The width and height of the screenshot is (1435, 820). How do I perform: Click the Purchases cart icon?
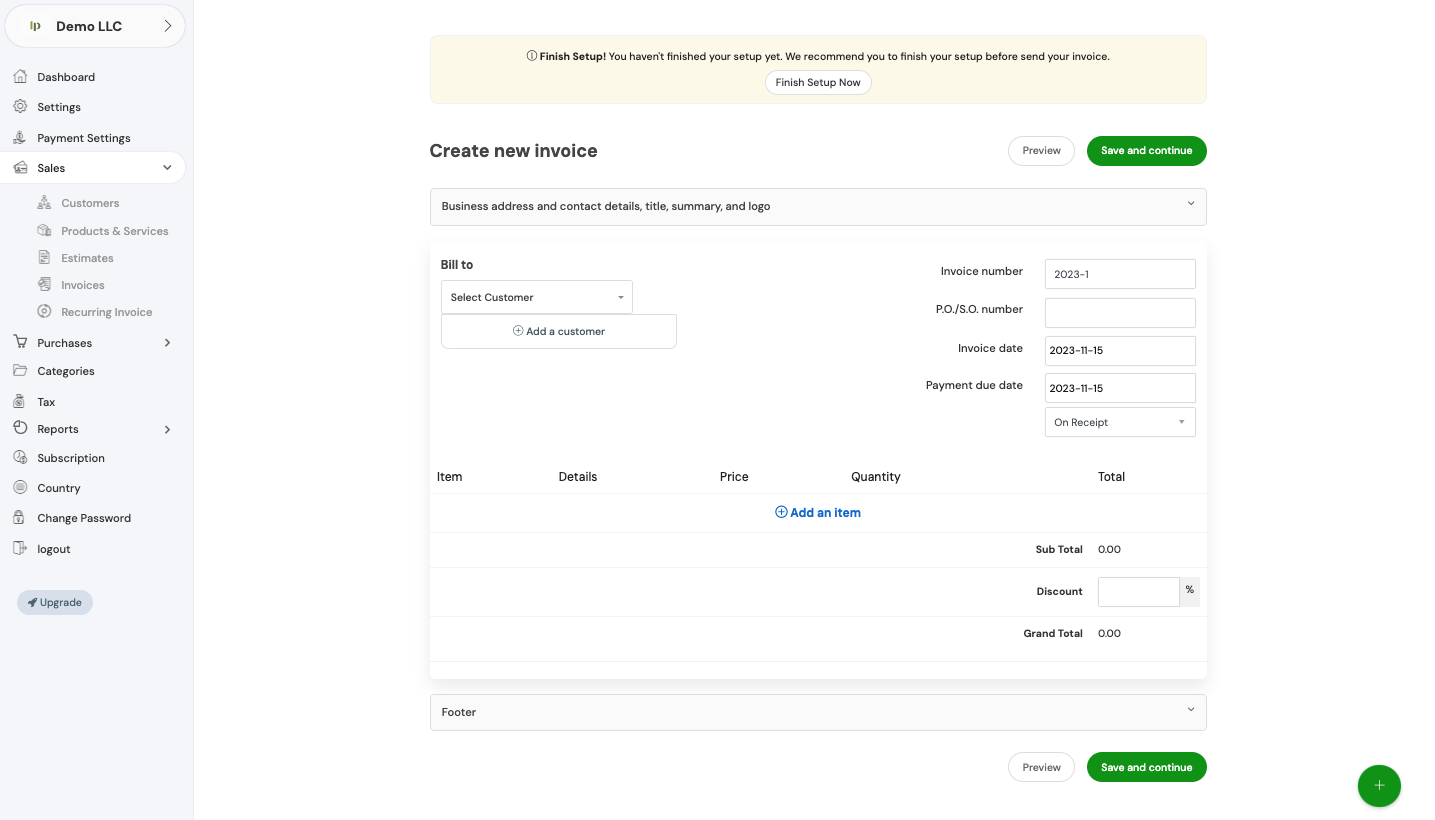20,343
